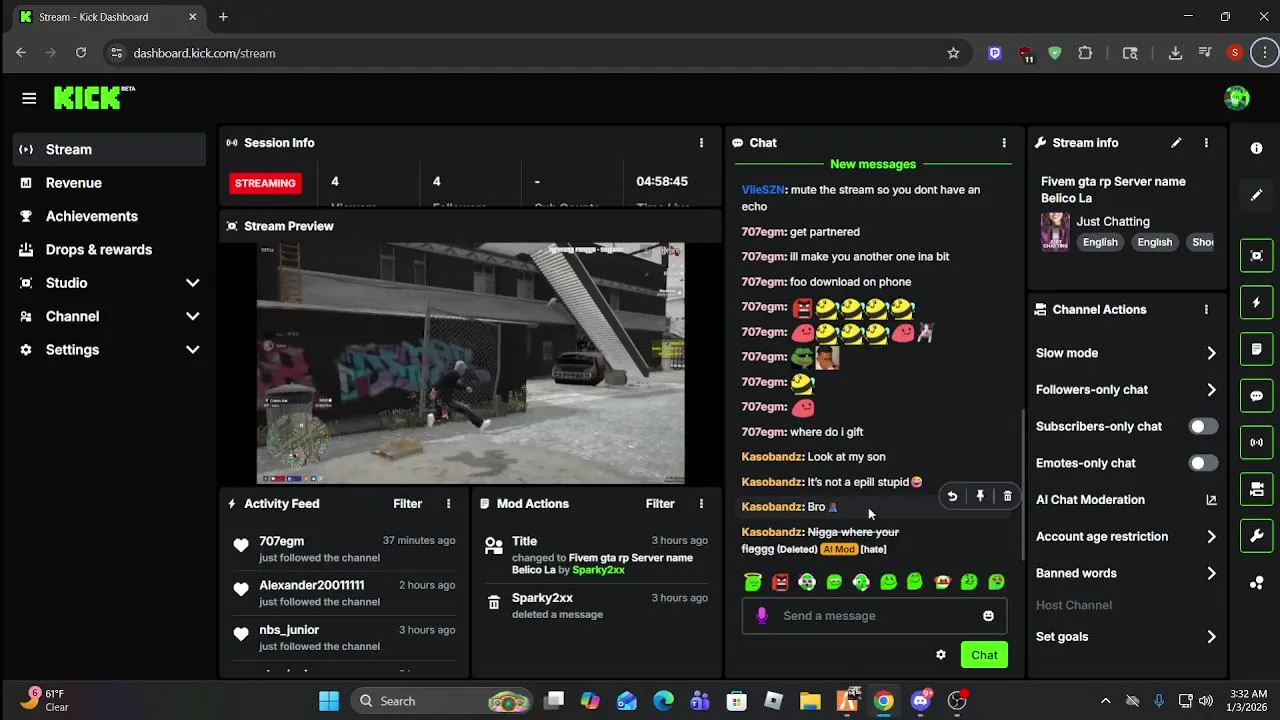Viewport: 1280px width, 720px height.
Task: Click the chat panel scrollbar
Action: tap(1022, 484)
